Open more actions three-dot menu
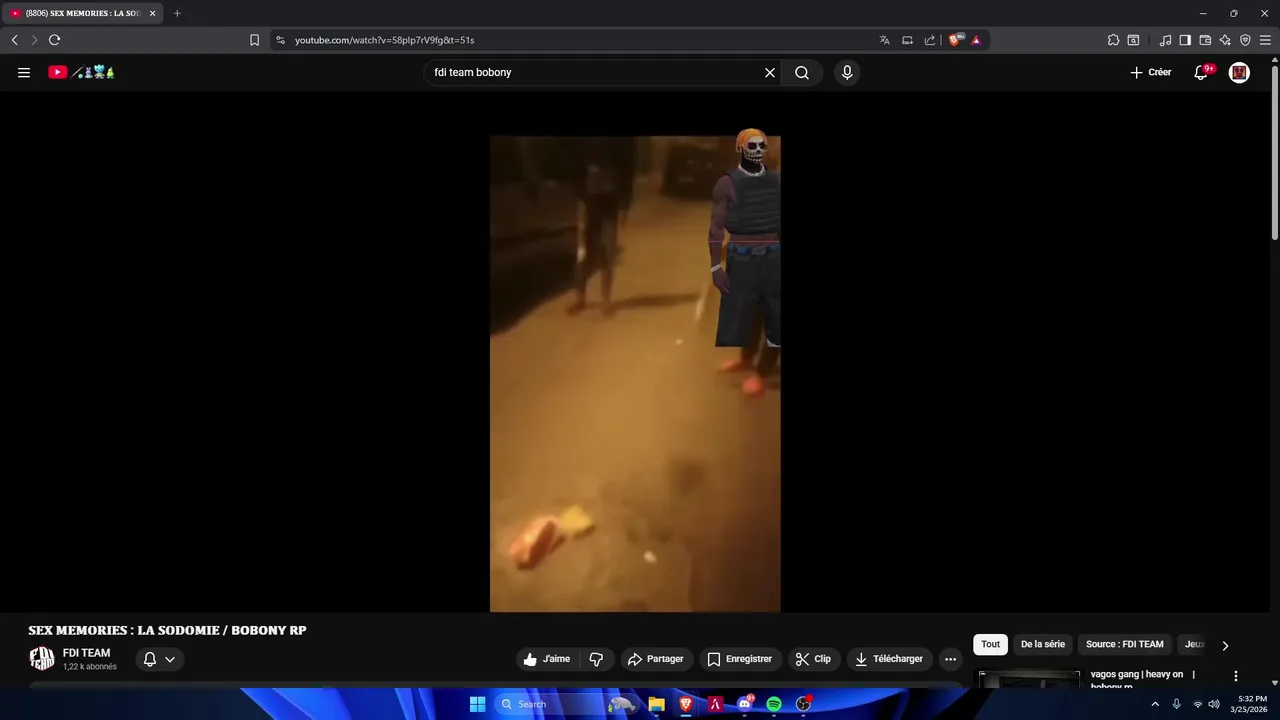The width and height of the screenshot is (1280, 720). (x=950, y=659)
